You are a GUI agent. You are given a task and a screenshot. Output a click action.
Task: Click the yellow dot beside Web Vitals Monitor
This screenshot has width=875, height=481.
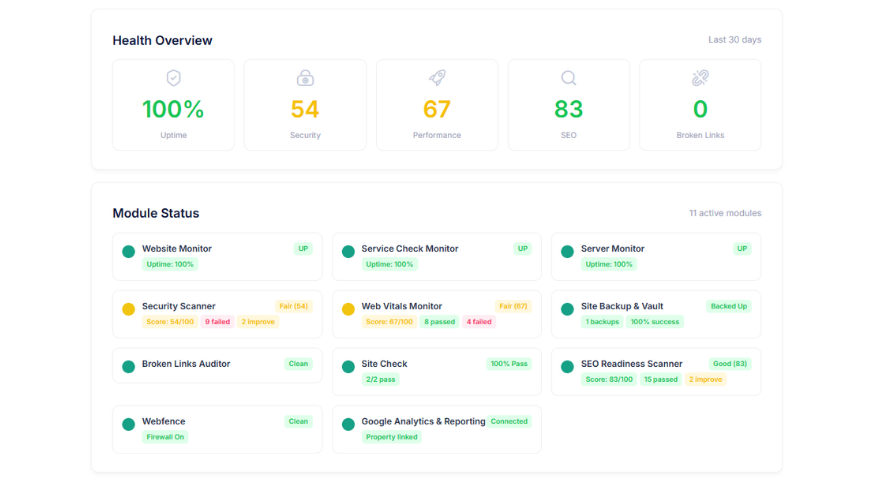348,309
